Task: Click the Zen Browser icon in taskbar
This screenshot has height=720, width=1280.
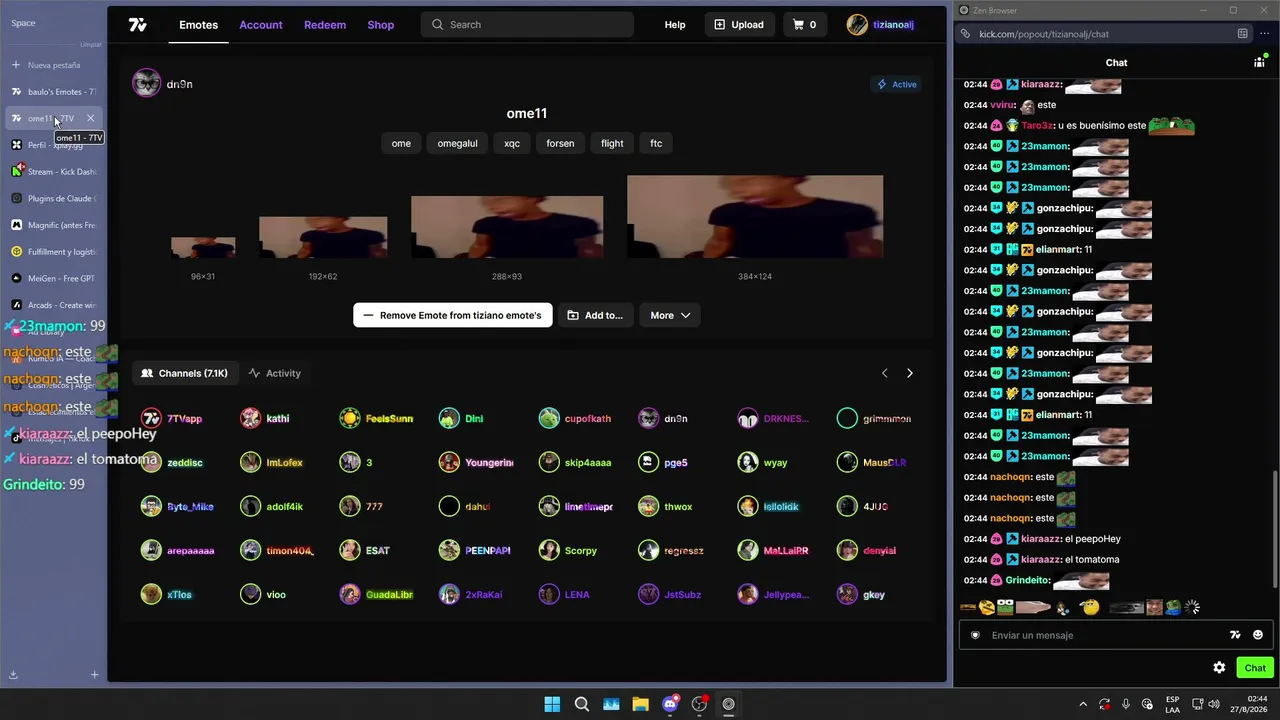Action: tap(729, 704)
